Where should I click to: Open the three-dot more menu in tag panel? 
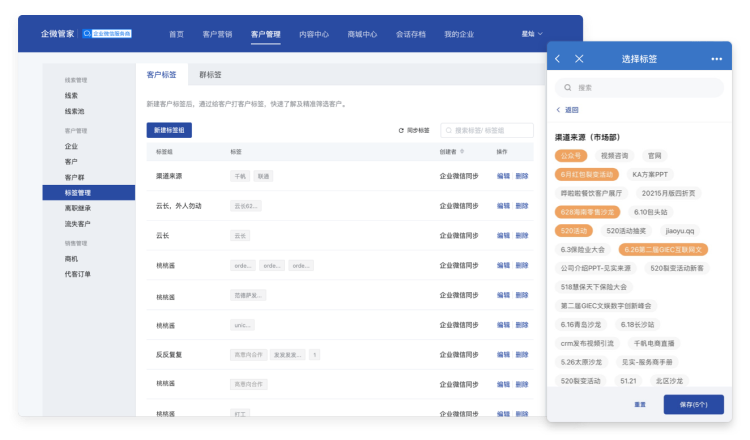pyautogui.click(x=716, y=59)
